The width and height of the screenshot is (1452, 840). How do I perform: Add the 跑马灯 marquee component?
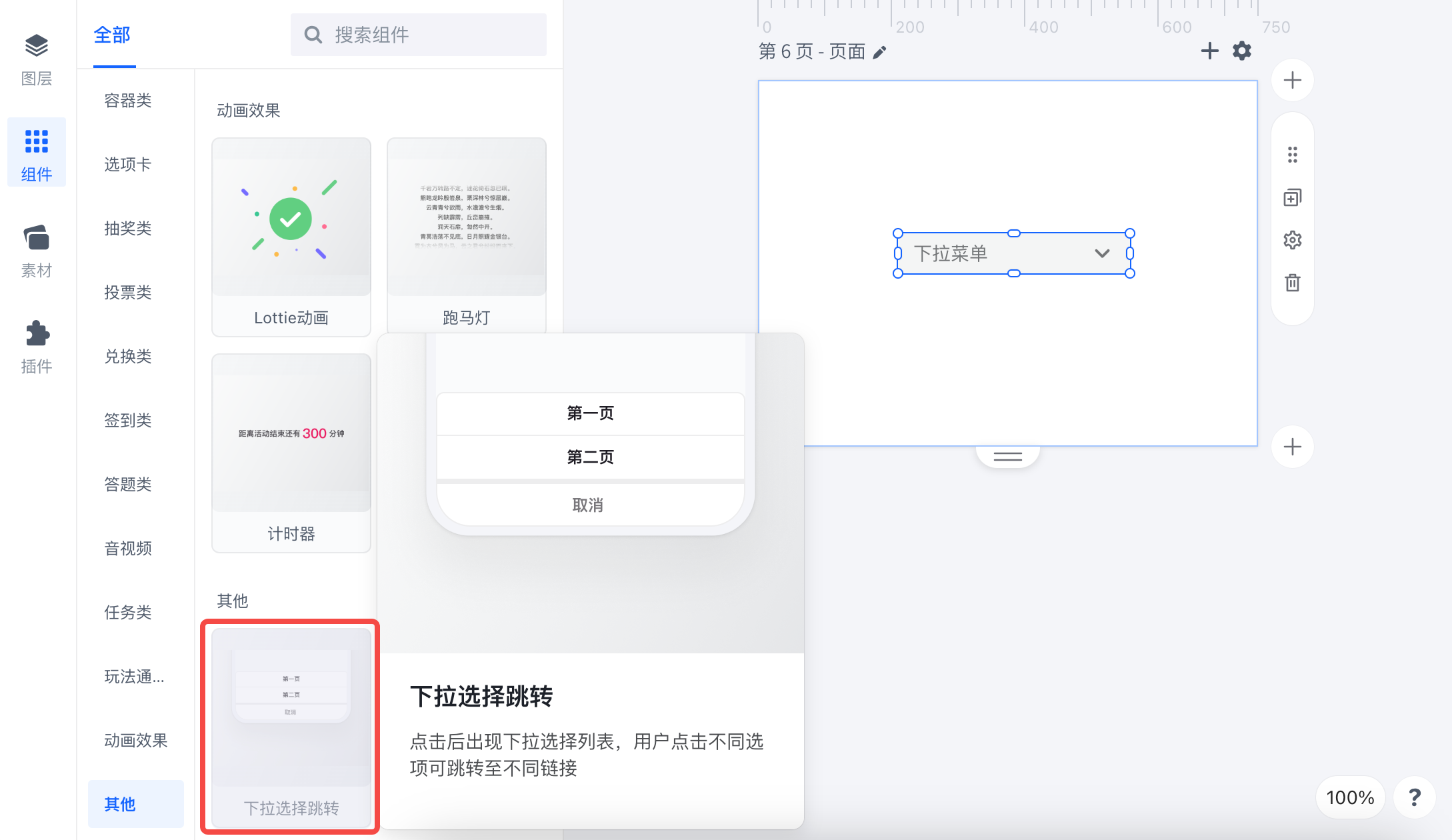tap(467, 236)
